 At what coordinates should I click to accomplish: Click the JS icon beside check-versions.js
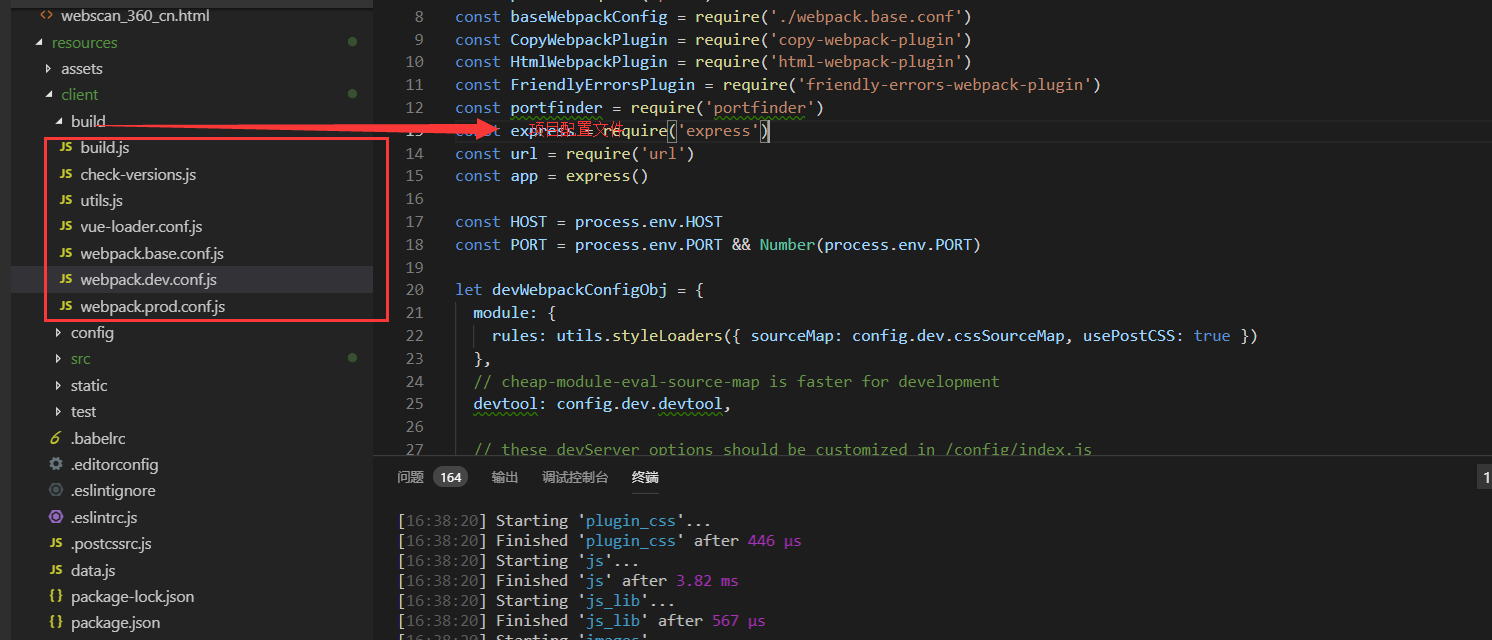[66, 174]
